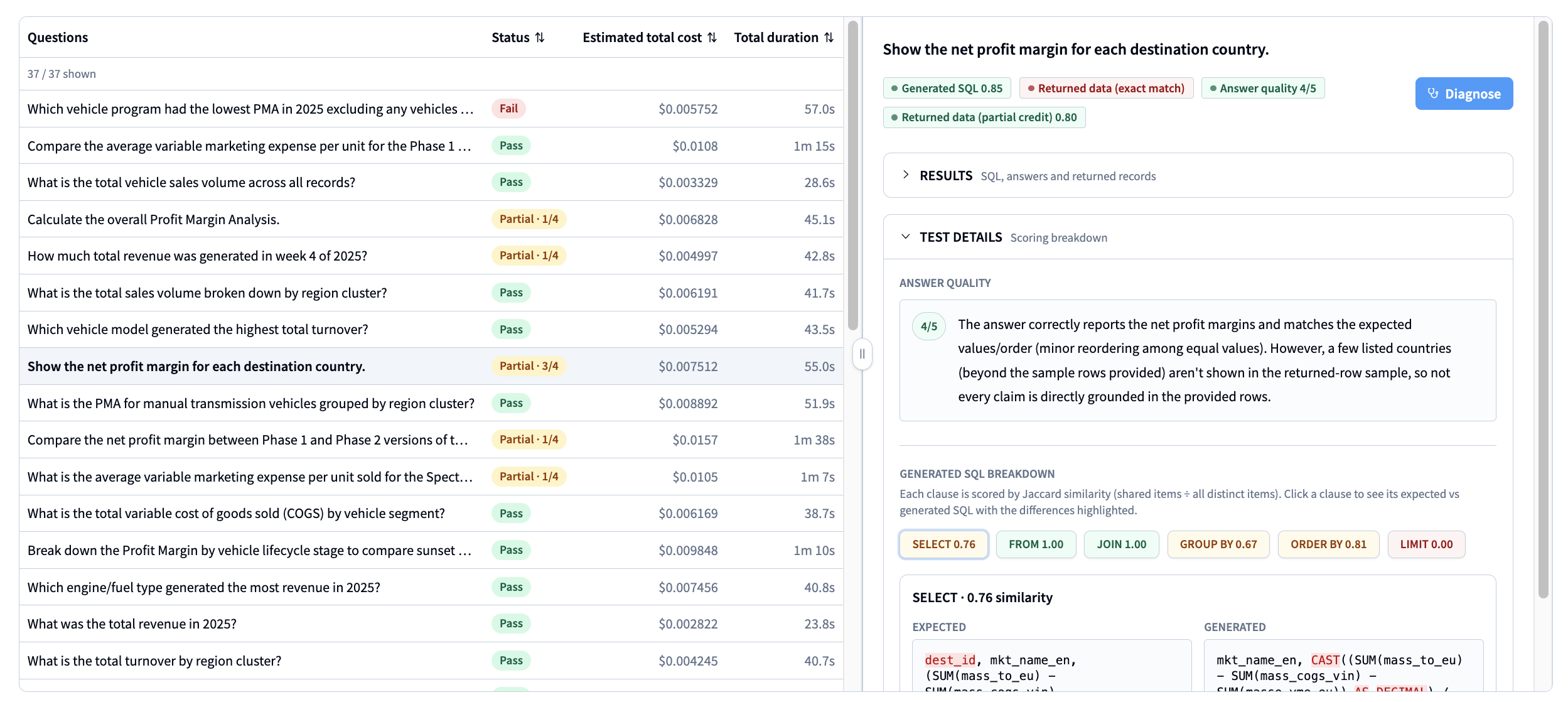Viewport: 1568px width, 702px height.
Task: Open the lowest PMA in 2025 question row
Action: tap(431, 109)
